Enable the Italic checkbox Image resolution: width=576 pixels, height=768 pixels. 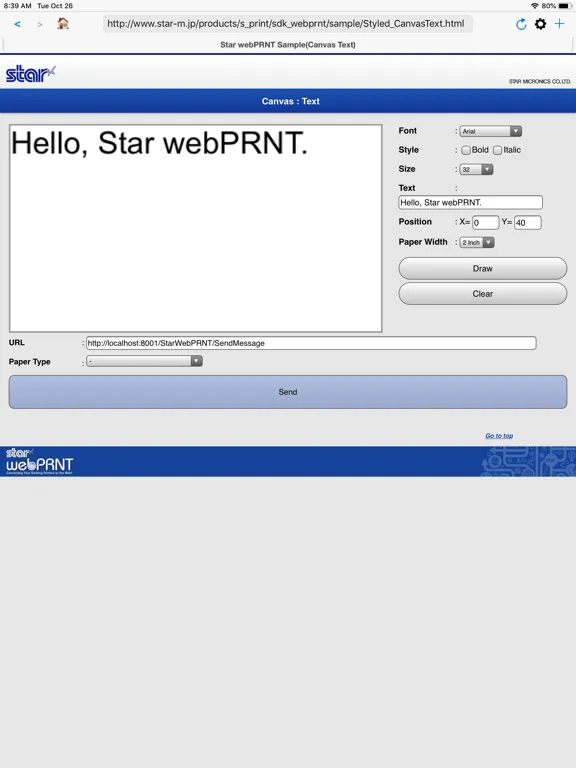(498, 150)
